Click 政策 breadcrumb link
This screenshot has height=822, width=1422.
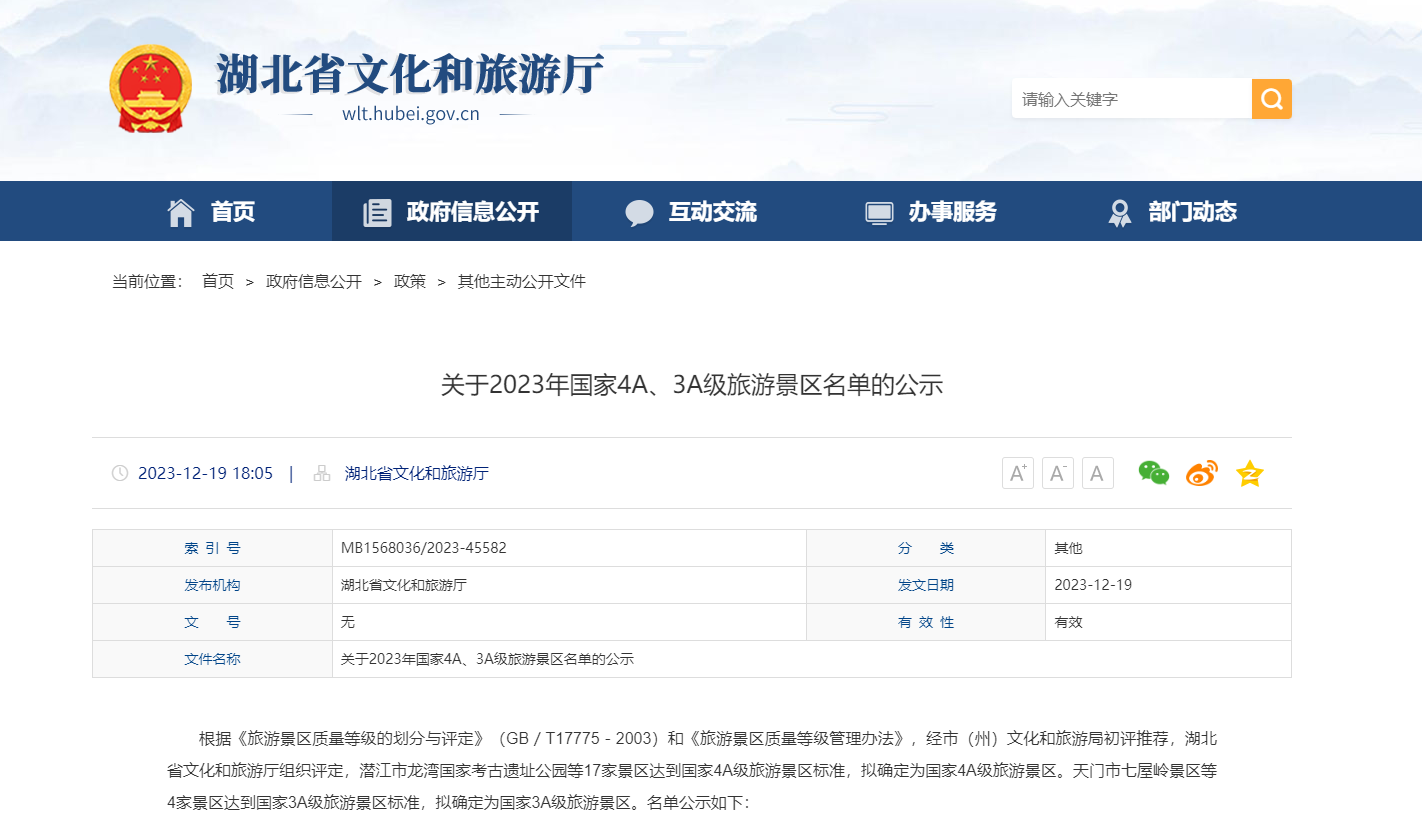click(x=409, y=282)
